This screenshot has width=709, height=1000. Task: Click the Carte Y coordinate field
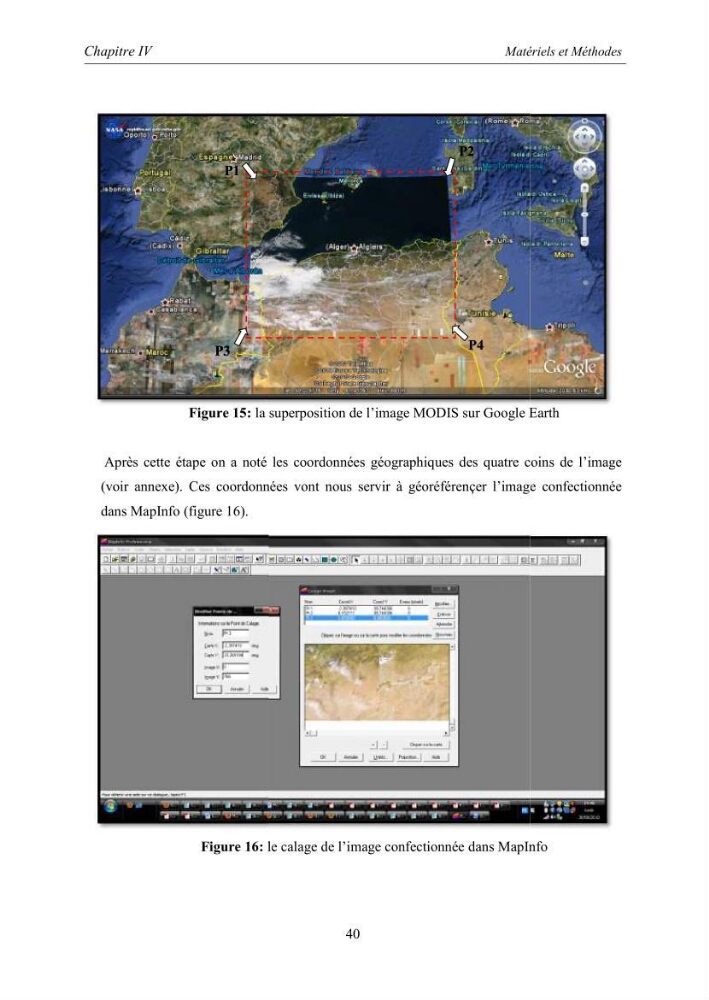tap(235, 654)
